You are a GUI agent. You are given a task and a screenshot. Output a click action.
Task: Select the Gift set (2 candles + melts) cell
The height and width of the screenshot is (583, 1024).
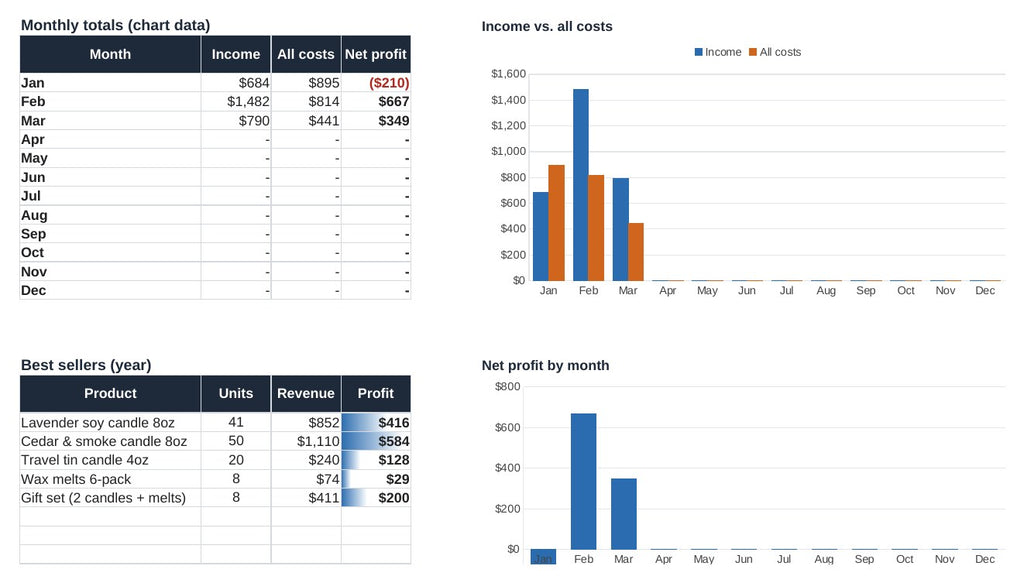coord(110,497)
